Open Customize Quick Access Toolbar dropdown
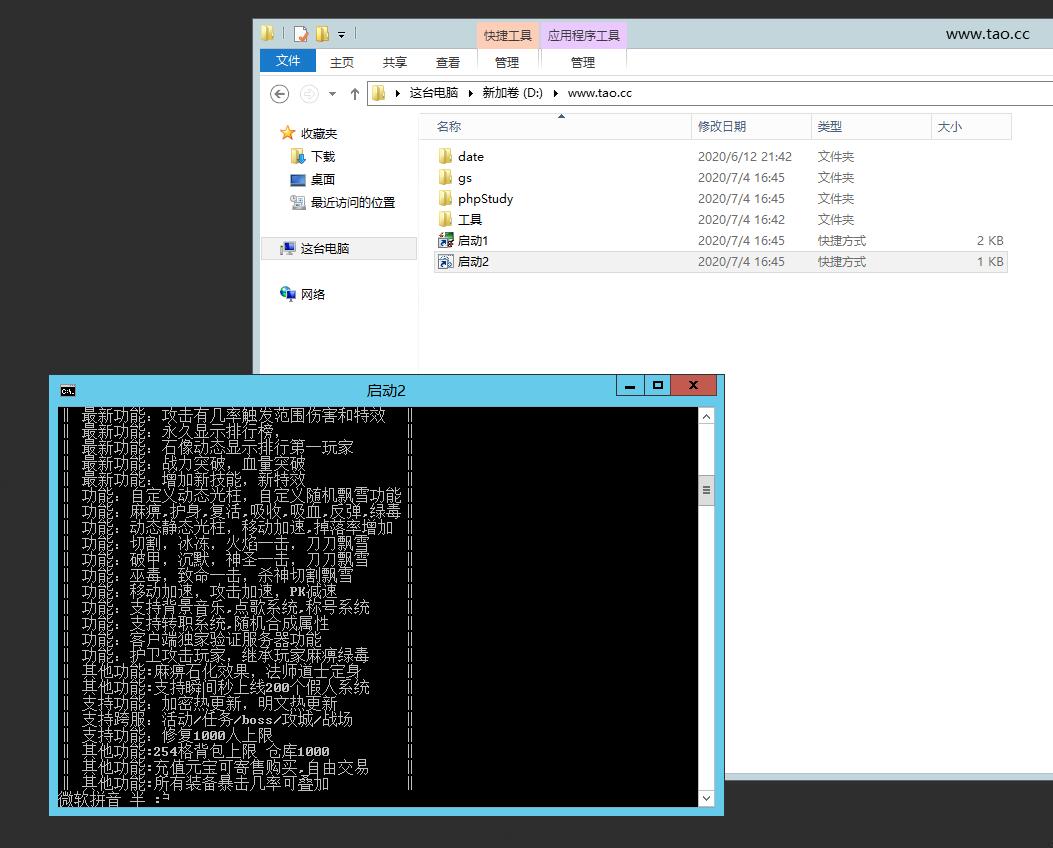Image resolution: width=1053 pixels, height=848 pixels. 341,35
